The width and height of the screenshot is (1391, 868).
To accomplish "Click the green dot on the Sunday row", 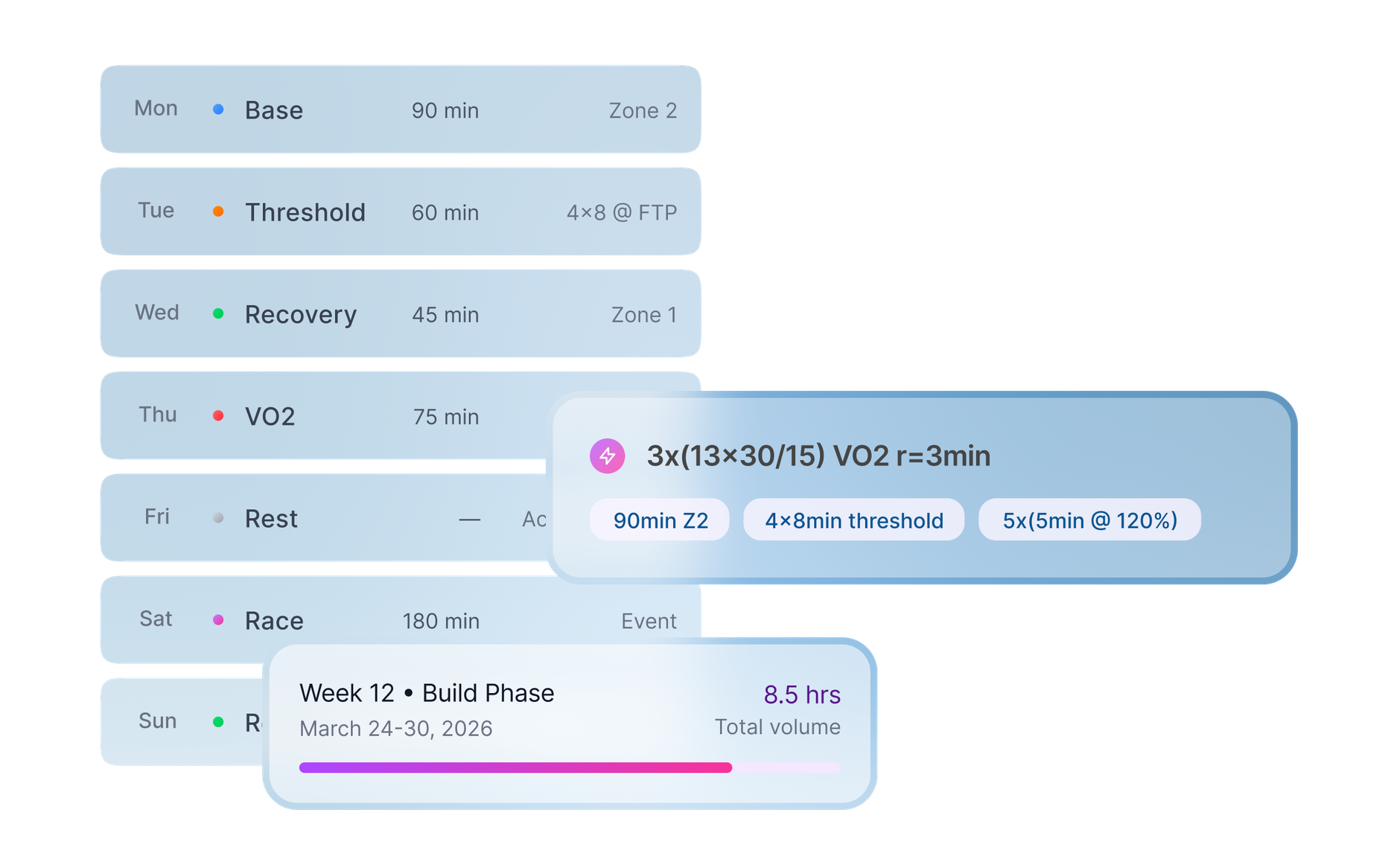I will point(218,721).
